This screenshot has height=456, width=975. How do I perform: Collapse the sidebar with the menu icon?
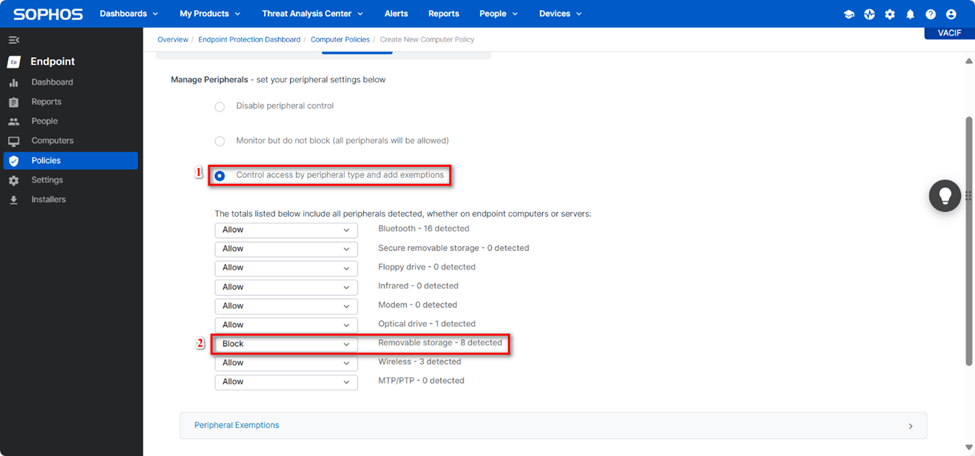click(13, 40)
